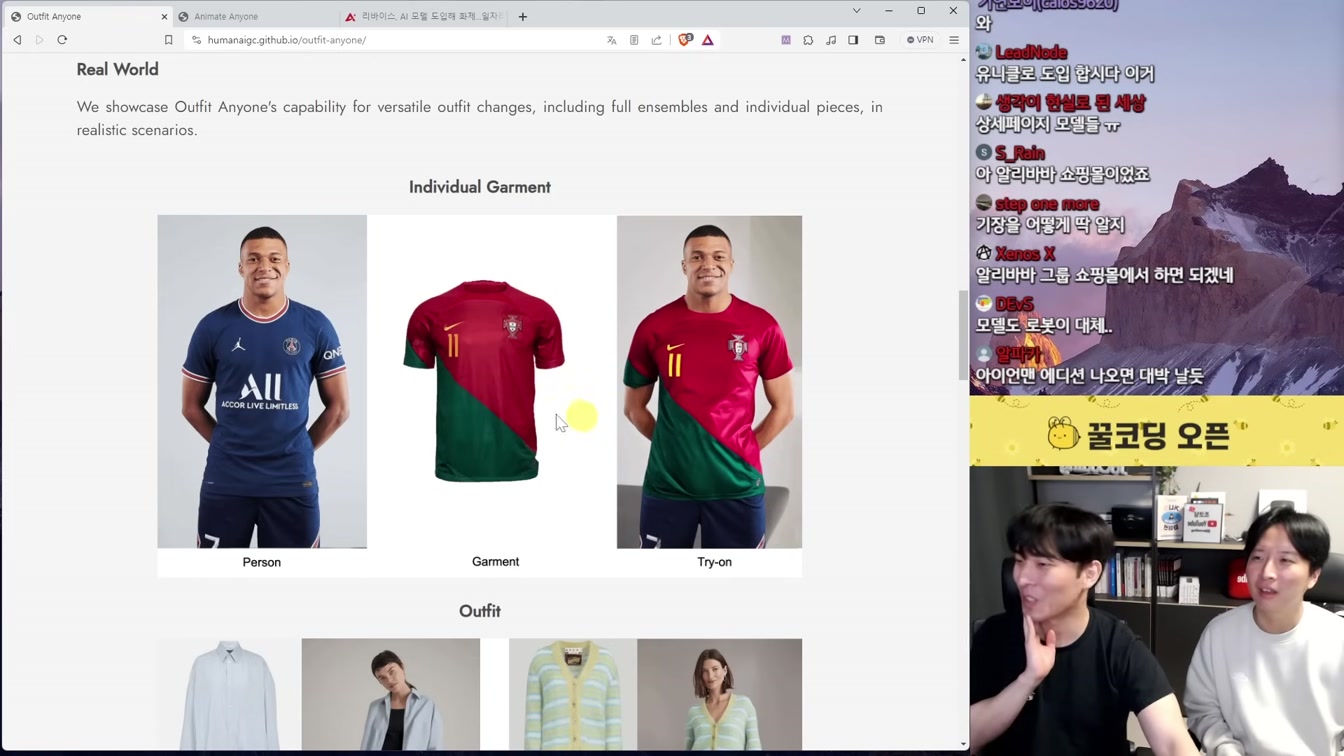Click the woman wearing striped cardigan photo
1344x756 pixels.
[x=719, y=695]
